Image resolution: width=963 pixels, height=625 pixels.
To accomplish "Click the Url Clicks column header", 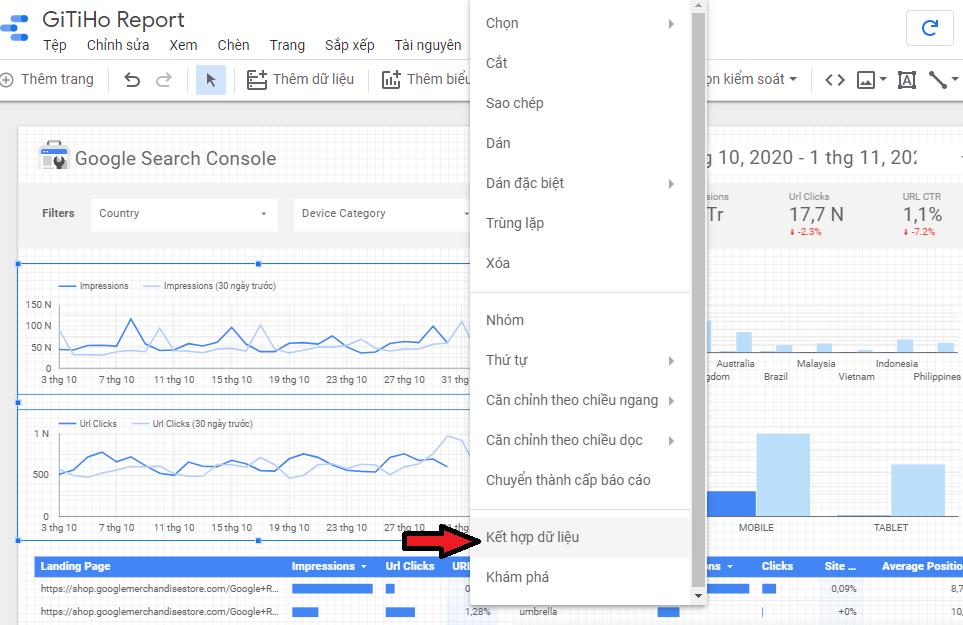I will click(410, 567).
